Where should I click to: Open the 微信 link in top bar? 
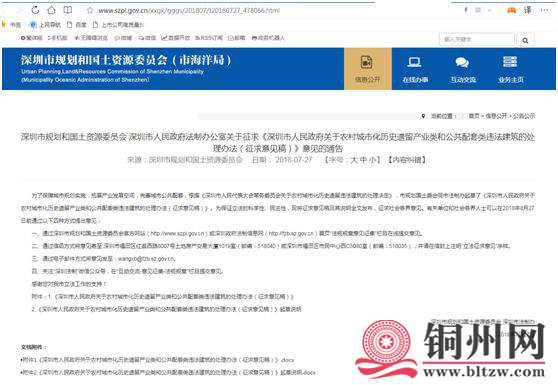click(147, 38)
